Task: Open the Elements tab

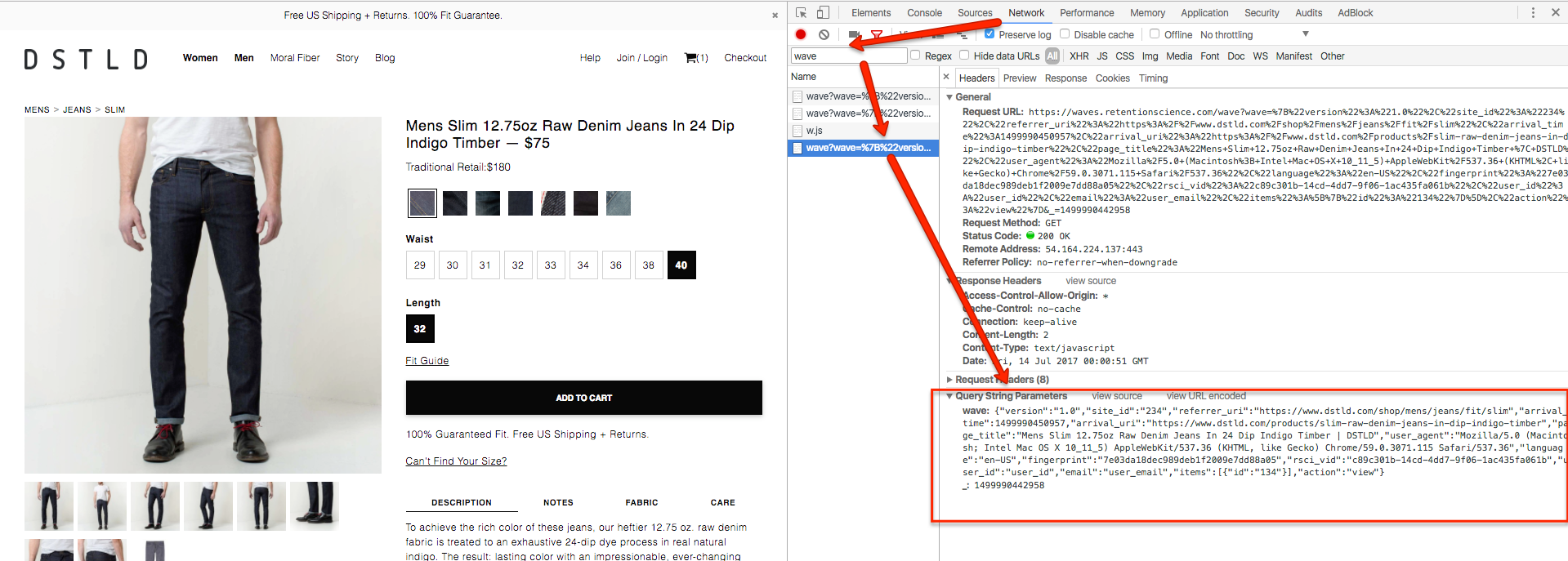Action: [x=871, y=12]
